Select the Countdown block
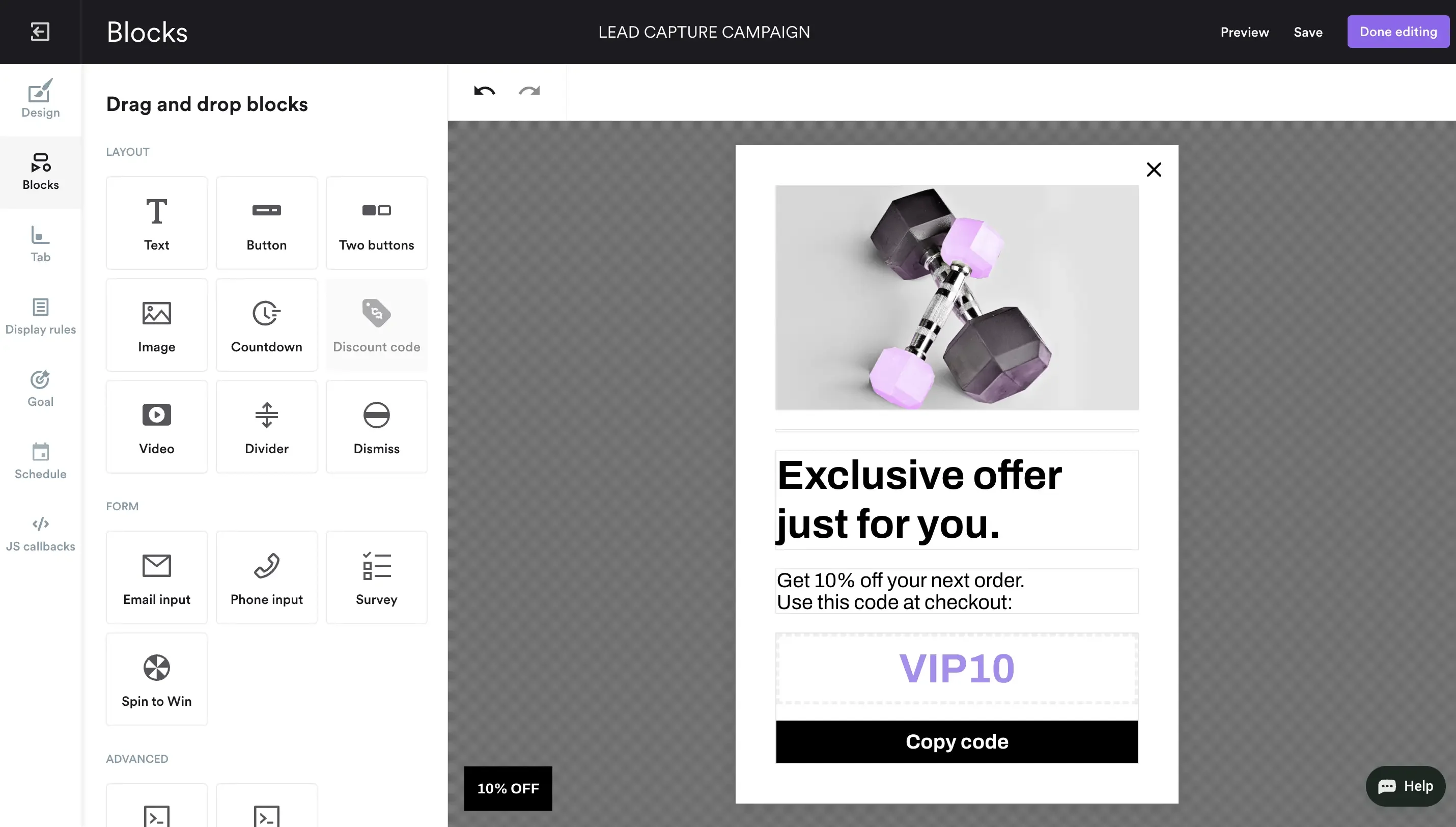1456x827 pixels. tap(266, 325)
